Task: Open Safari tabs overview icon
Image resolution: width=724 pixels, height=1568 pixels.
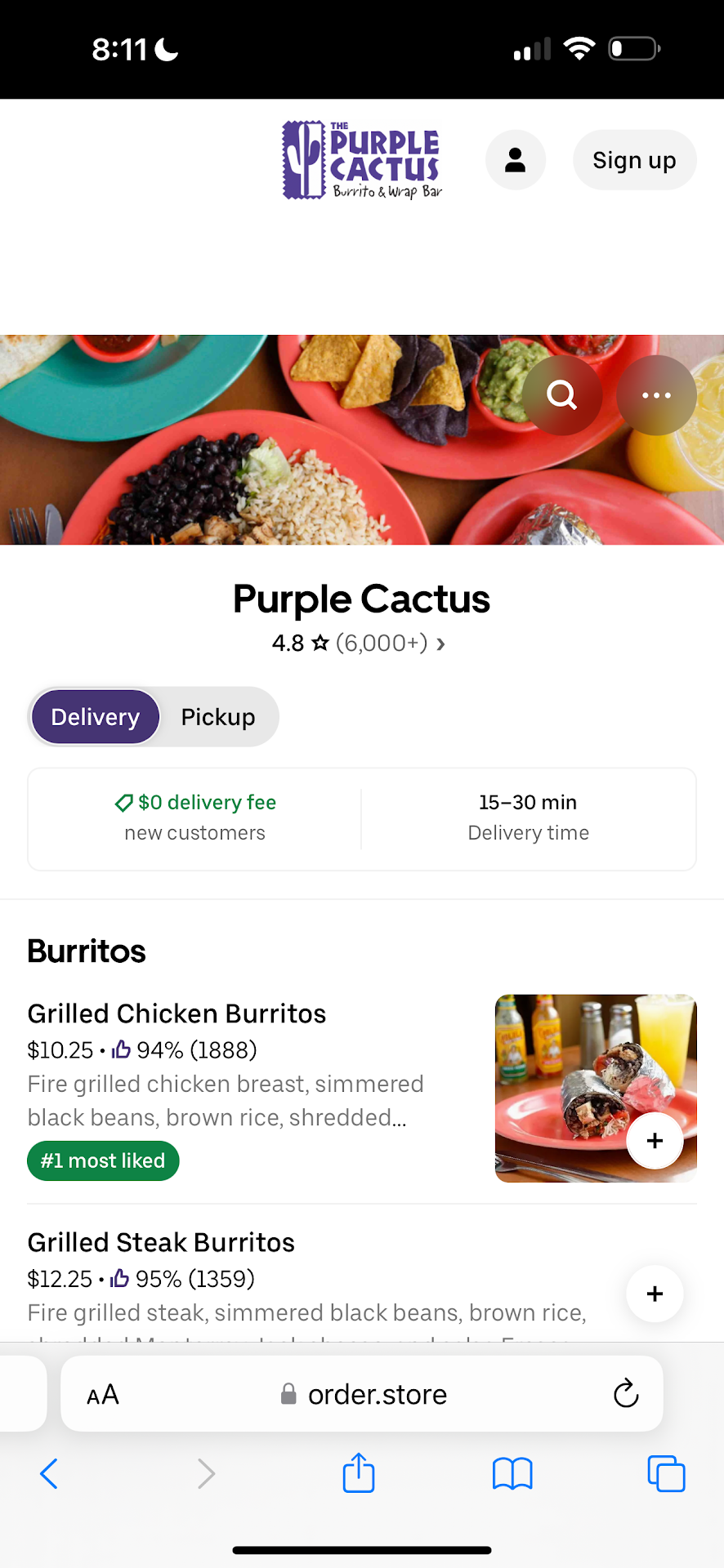Action: click(666, 1474)
